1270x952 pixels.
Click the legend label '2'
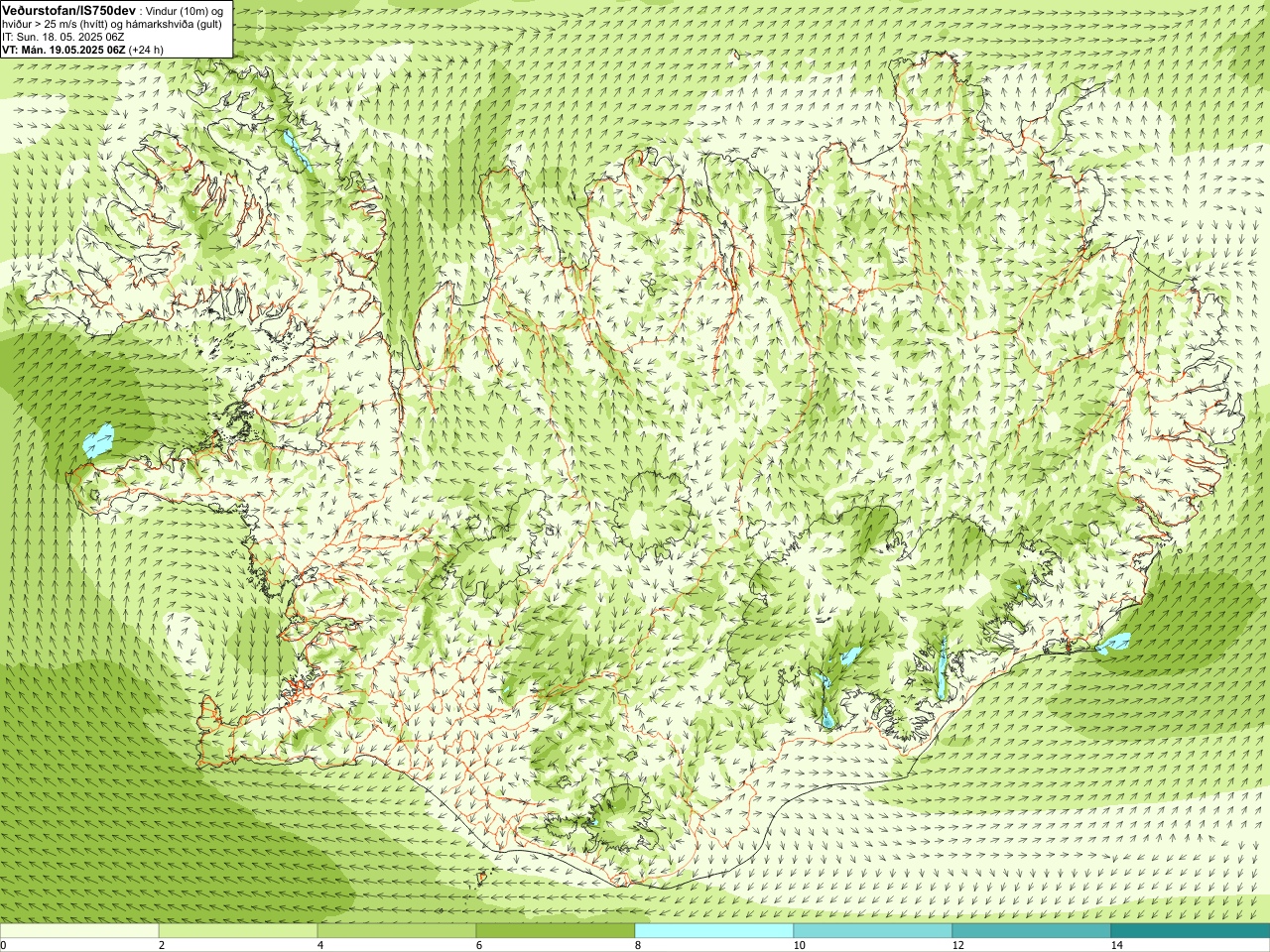[162, 945]
